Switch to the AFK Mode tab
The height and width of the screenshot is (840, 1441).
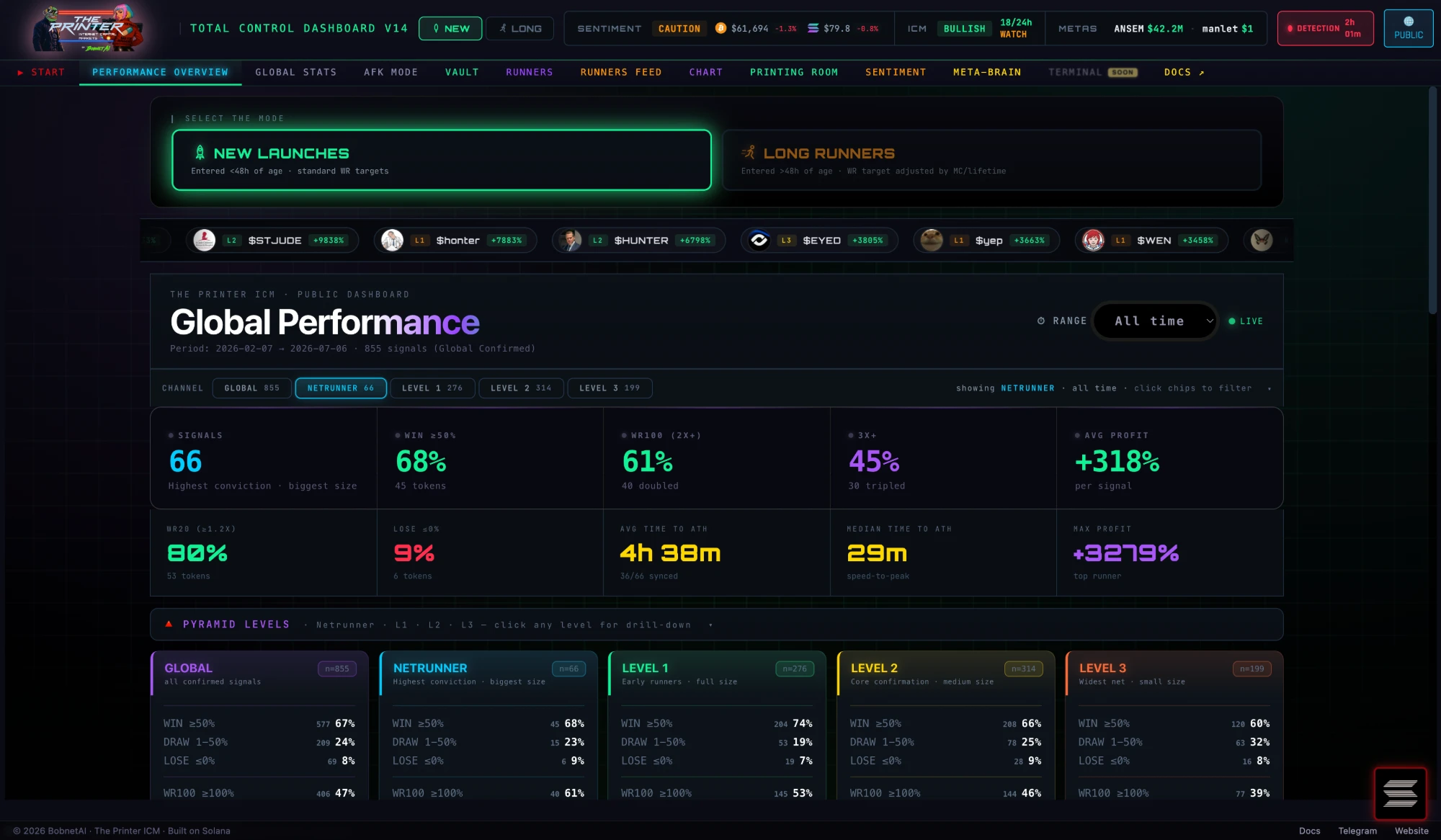click(391, 73)
